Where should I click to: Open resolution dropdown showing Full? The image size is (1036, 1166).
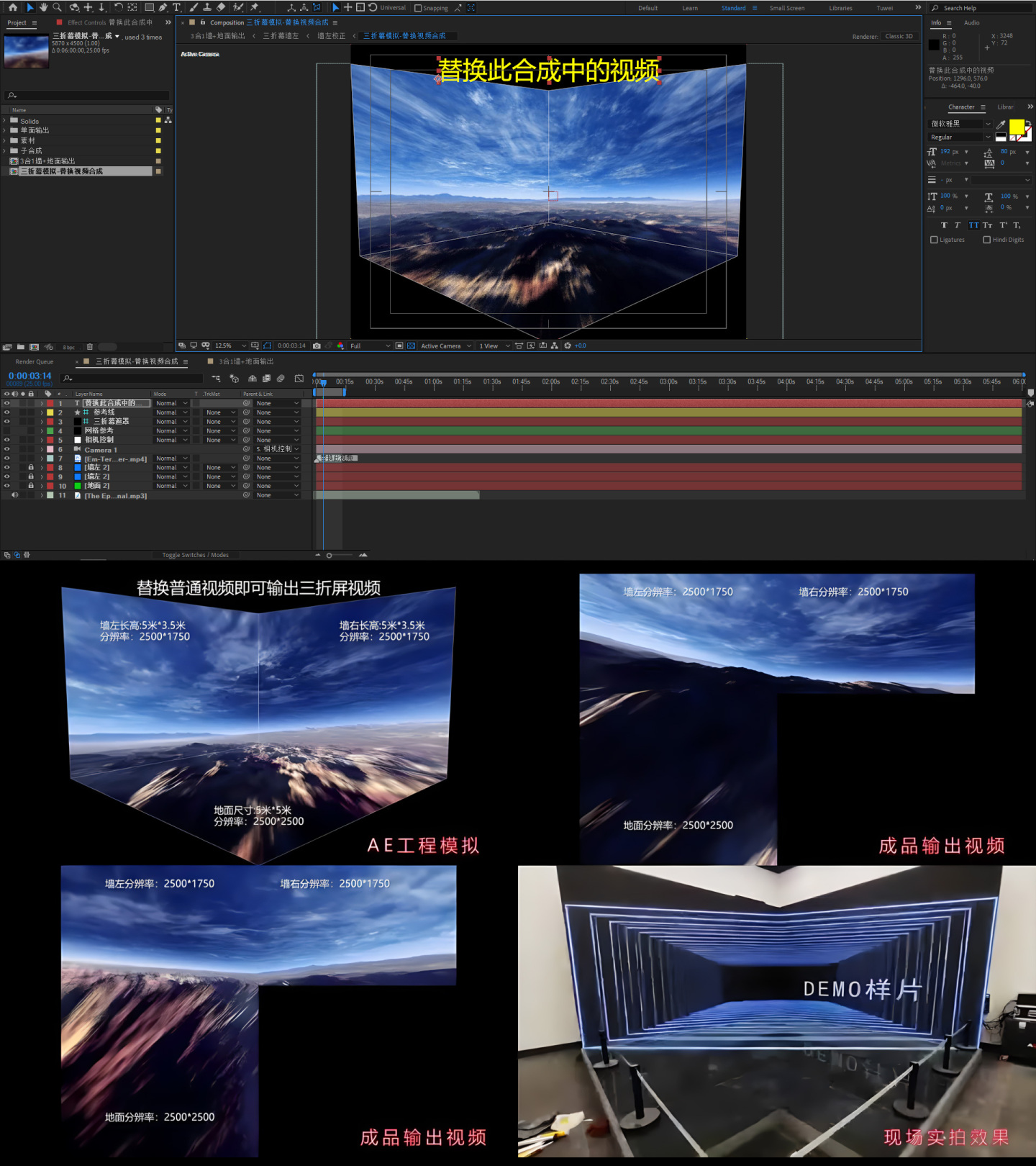click(x=370, y=345)
